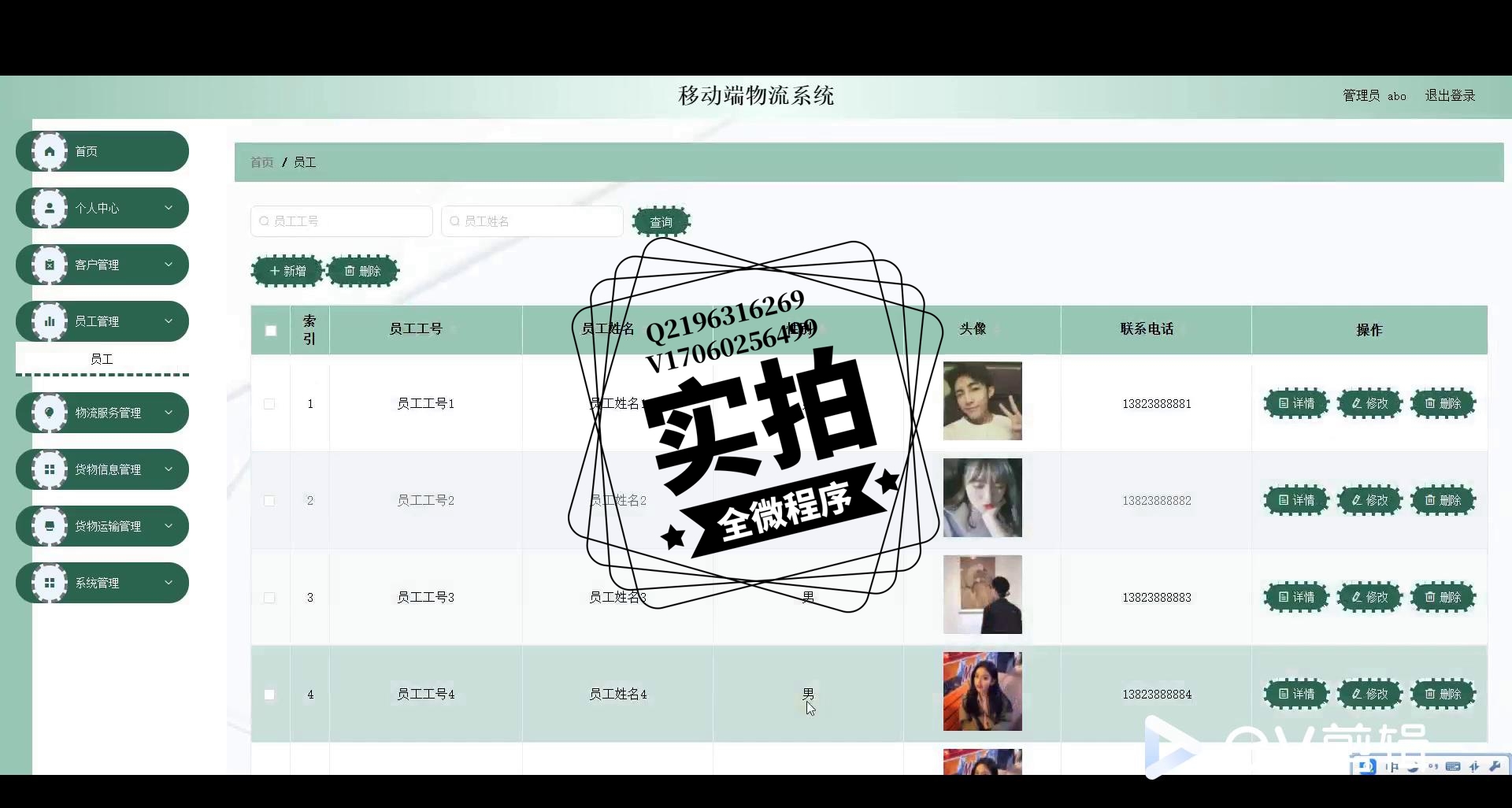The image size is (1512, 808).
Task: Click avatar thumbnail of employee 2
Action: pos(983,498)
